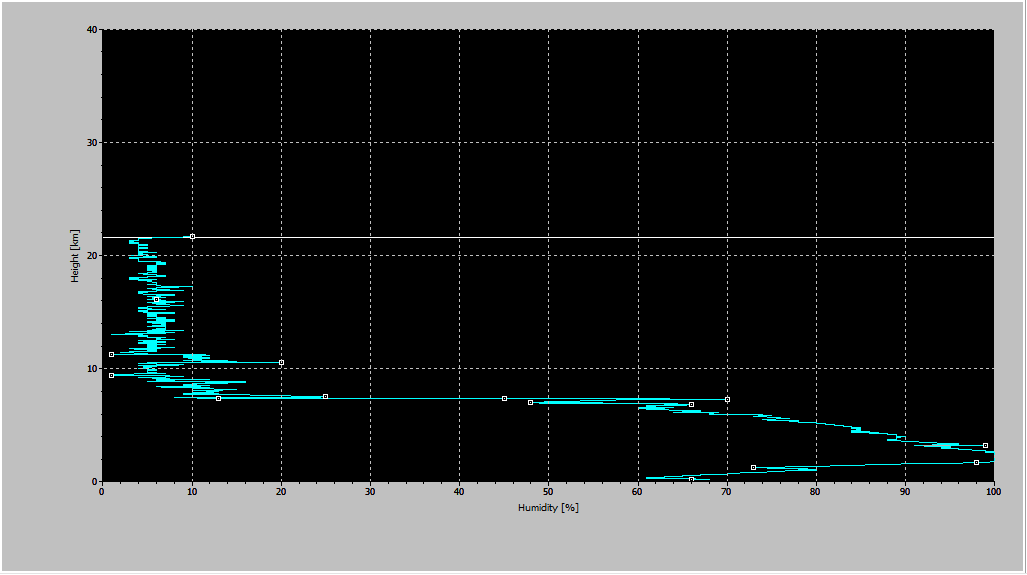The image size is (1027, 575).
Task: Click the 0 label on the height axis
Action: click(x=94, y=481)
